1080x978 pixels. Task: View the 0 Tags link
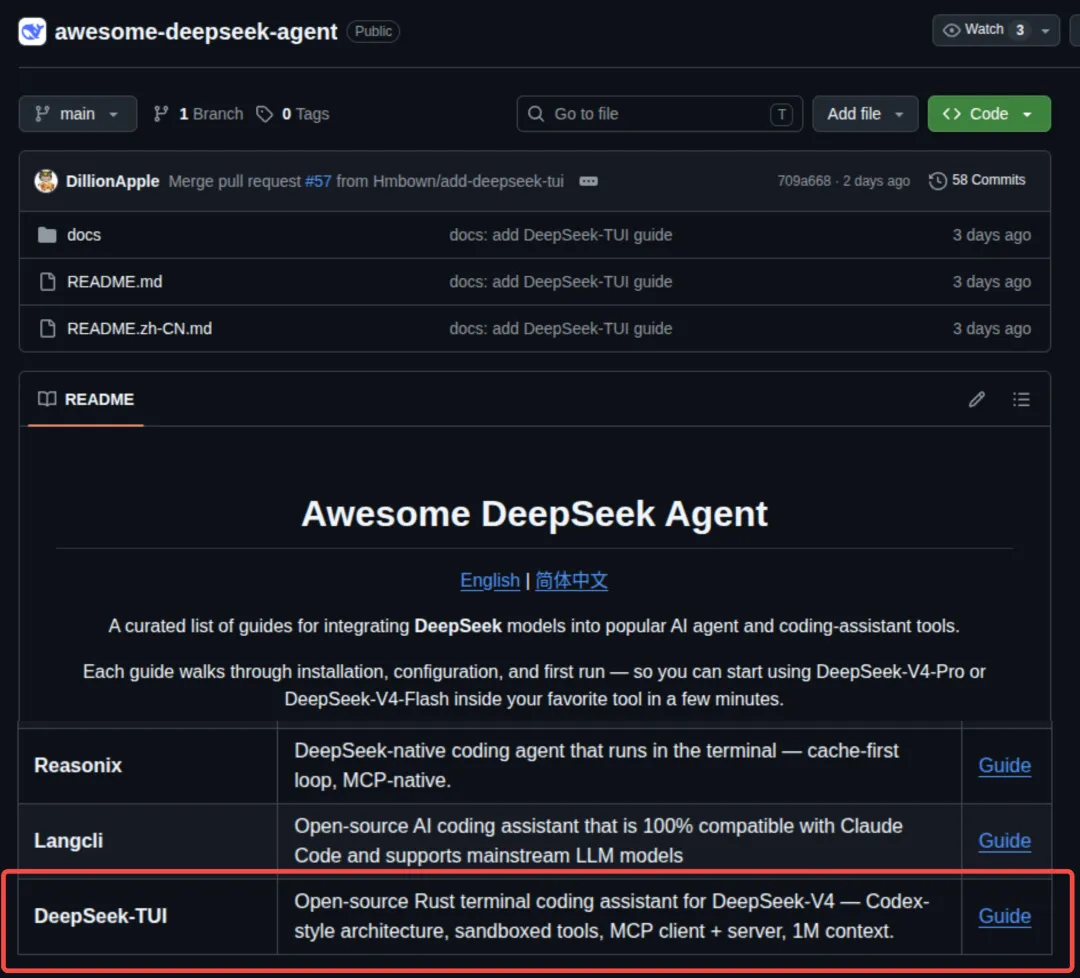(x=293, y=114)
